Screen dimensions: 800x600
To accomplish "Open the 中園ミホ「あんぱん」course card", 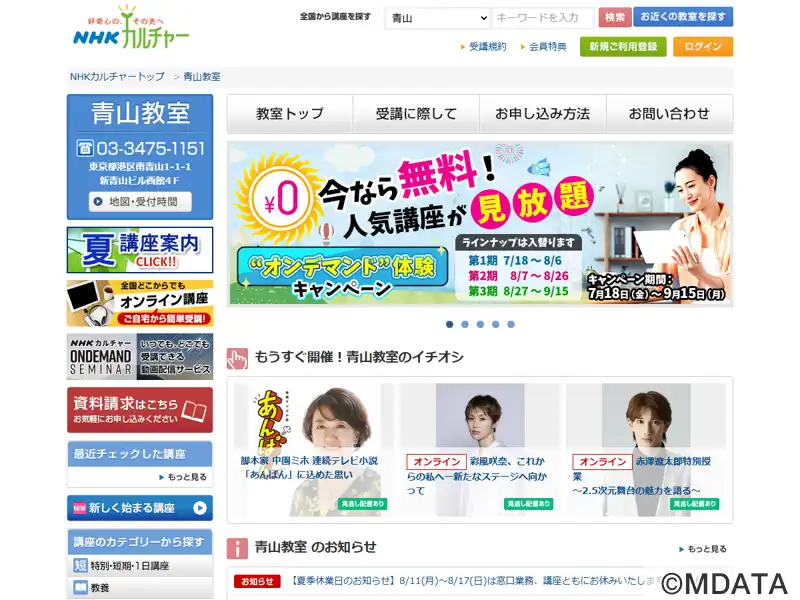I will [314, 450].
